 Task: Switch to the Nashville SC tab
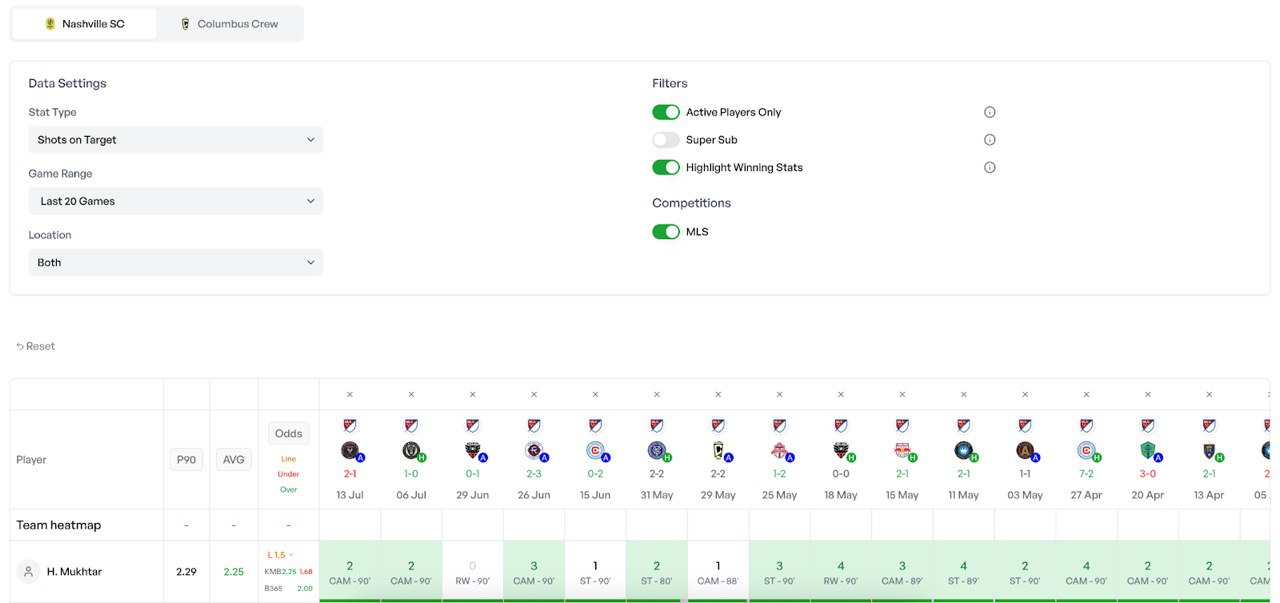pyautogui.click(x=84, y=24)
